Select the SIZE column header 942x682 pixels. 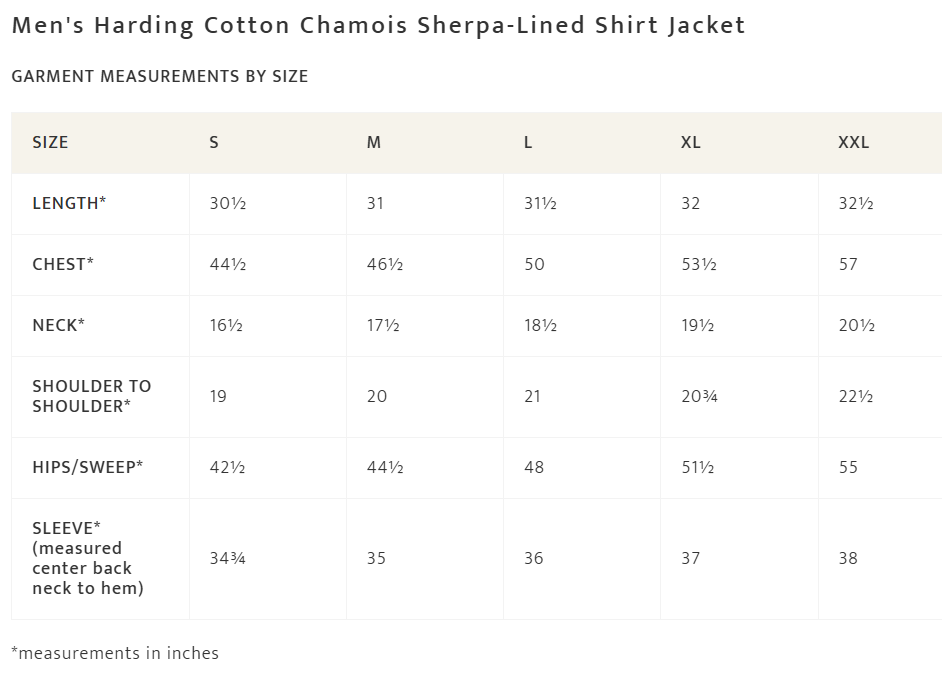coord(50,142)
